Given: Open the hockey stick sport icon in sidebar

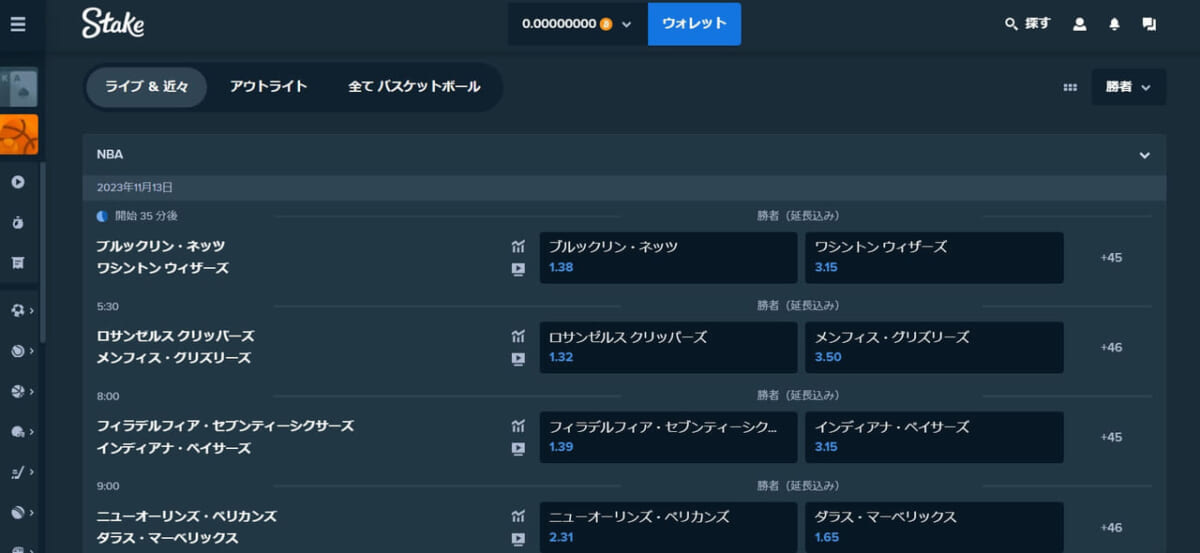Looking at the screenshot, I should click(17, 472).
